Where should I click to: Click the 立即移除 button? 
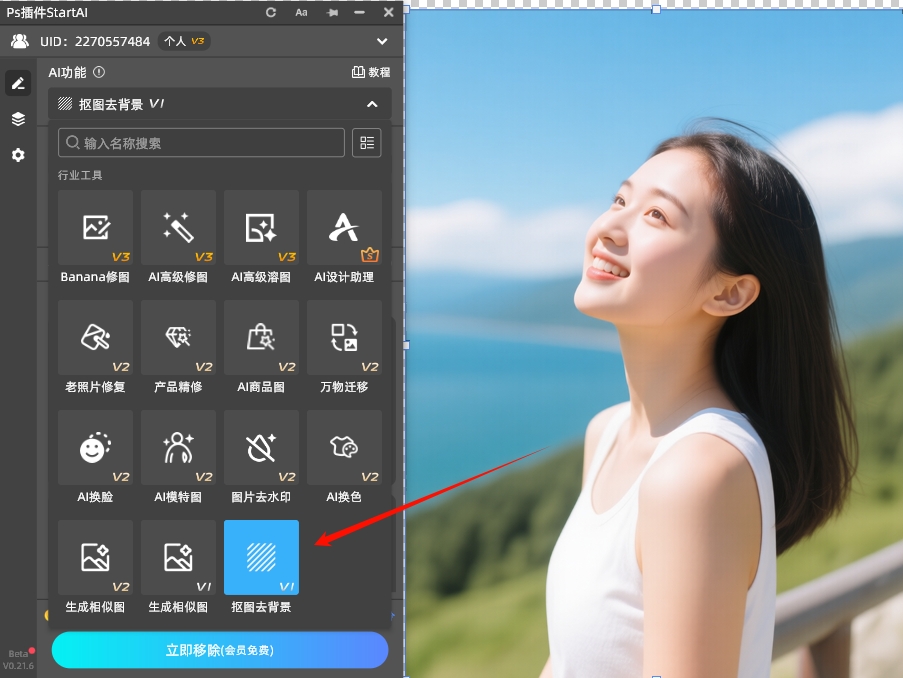pos(220,650)
